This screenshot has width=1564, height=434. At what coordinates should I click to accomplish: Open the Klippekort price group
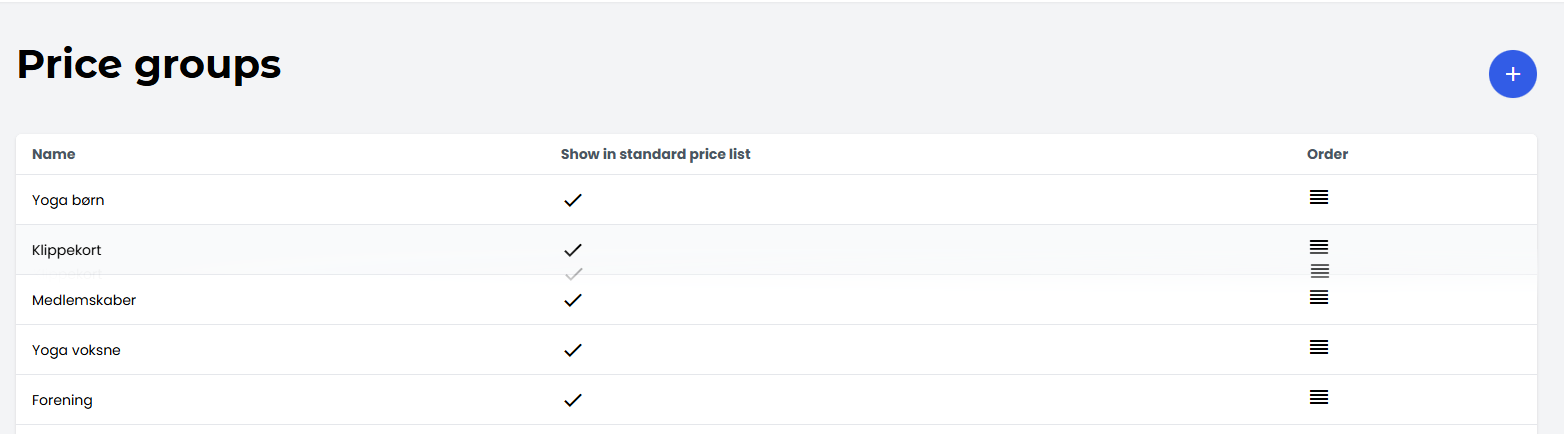click(x=66, y=250)
